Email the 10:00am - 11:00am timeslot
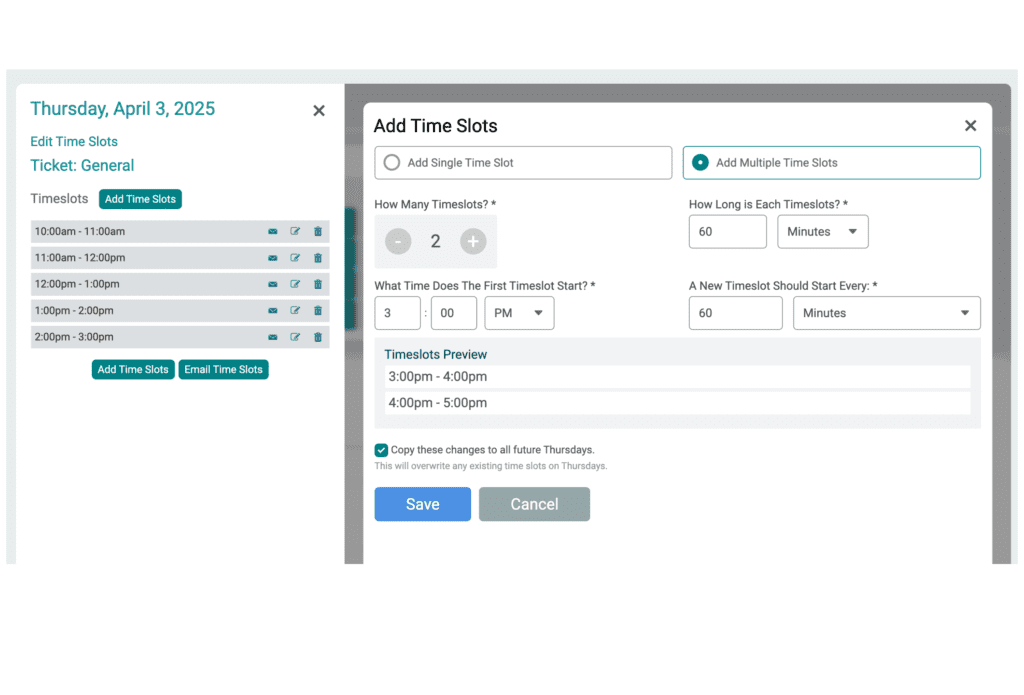1024x695 pixels. (272, 231)
